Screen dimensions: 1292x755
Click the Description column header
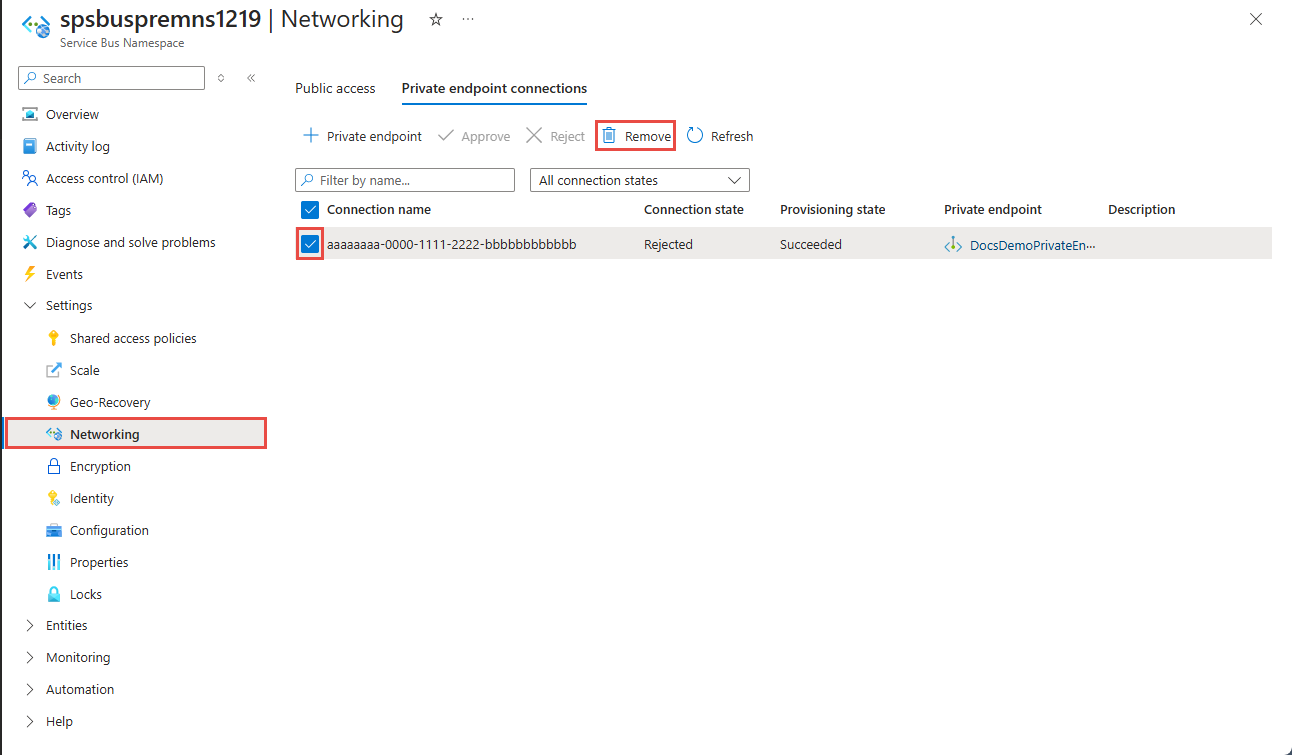tap(1142, 209)
